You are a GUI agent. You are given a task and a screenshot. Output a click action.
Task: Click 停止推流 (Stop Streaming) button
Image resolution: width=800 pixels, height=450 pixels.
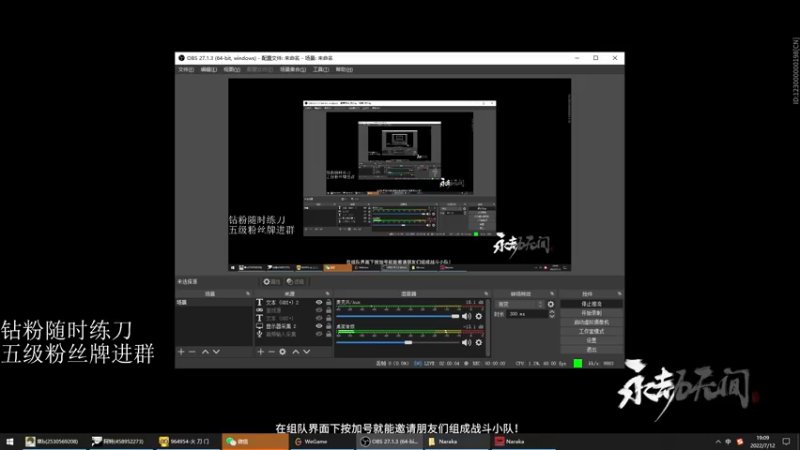tap(591, 304)
